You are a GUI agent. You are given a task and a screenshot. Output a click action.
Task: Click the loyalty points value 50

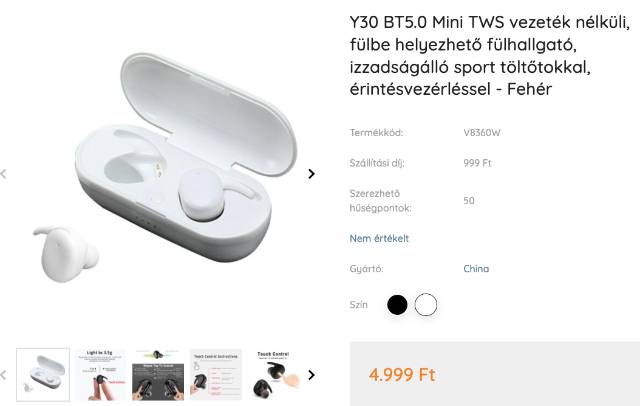pos(469,201)
